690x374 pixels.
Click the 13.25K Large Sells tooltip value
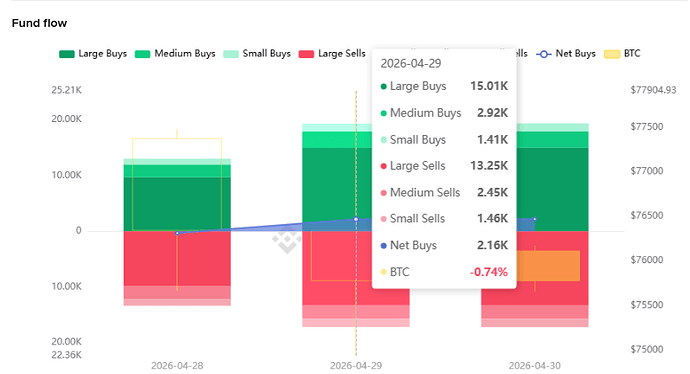(489, 166)
